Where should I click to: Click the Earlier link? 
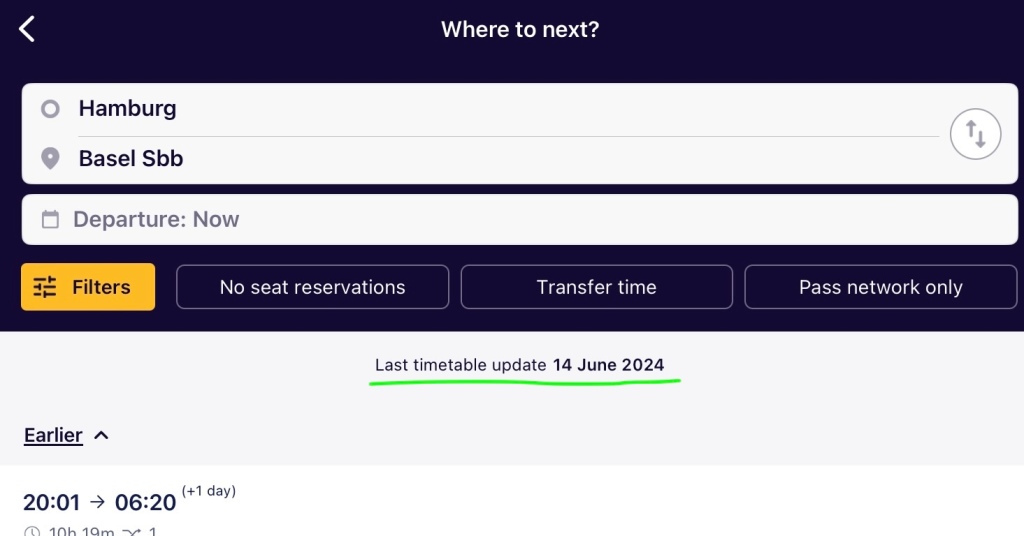pos(53,435)
